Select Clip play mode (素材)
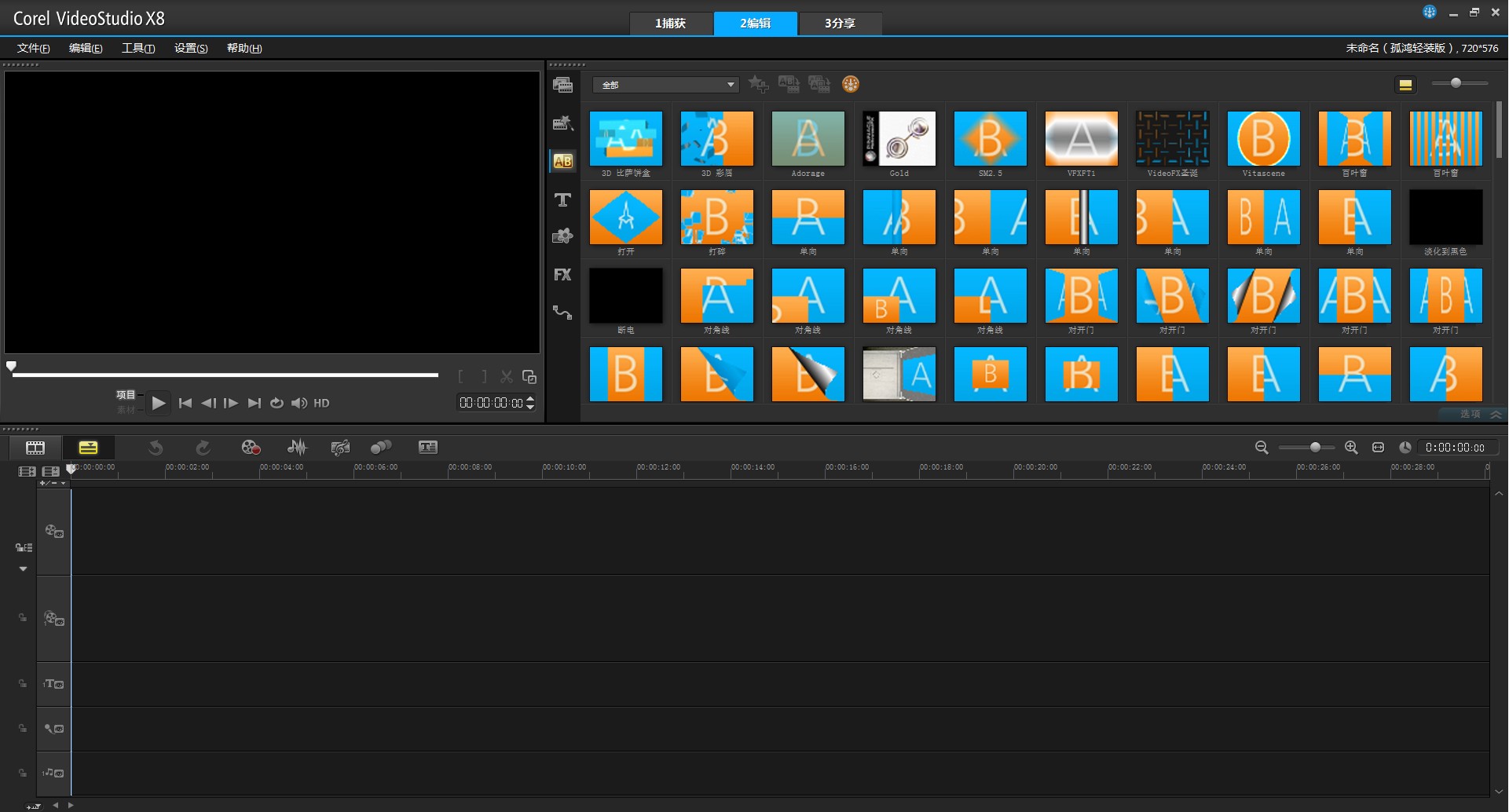 click(126, 409)
